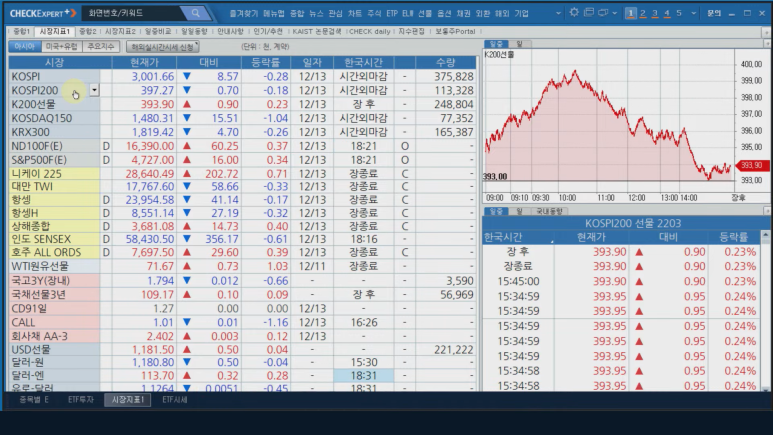
Task: Switch to virtual screen 5
Action: (679, 13)
